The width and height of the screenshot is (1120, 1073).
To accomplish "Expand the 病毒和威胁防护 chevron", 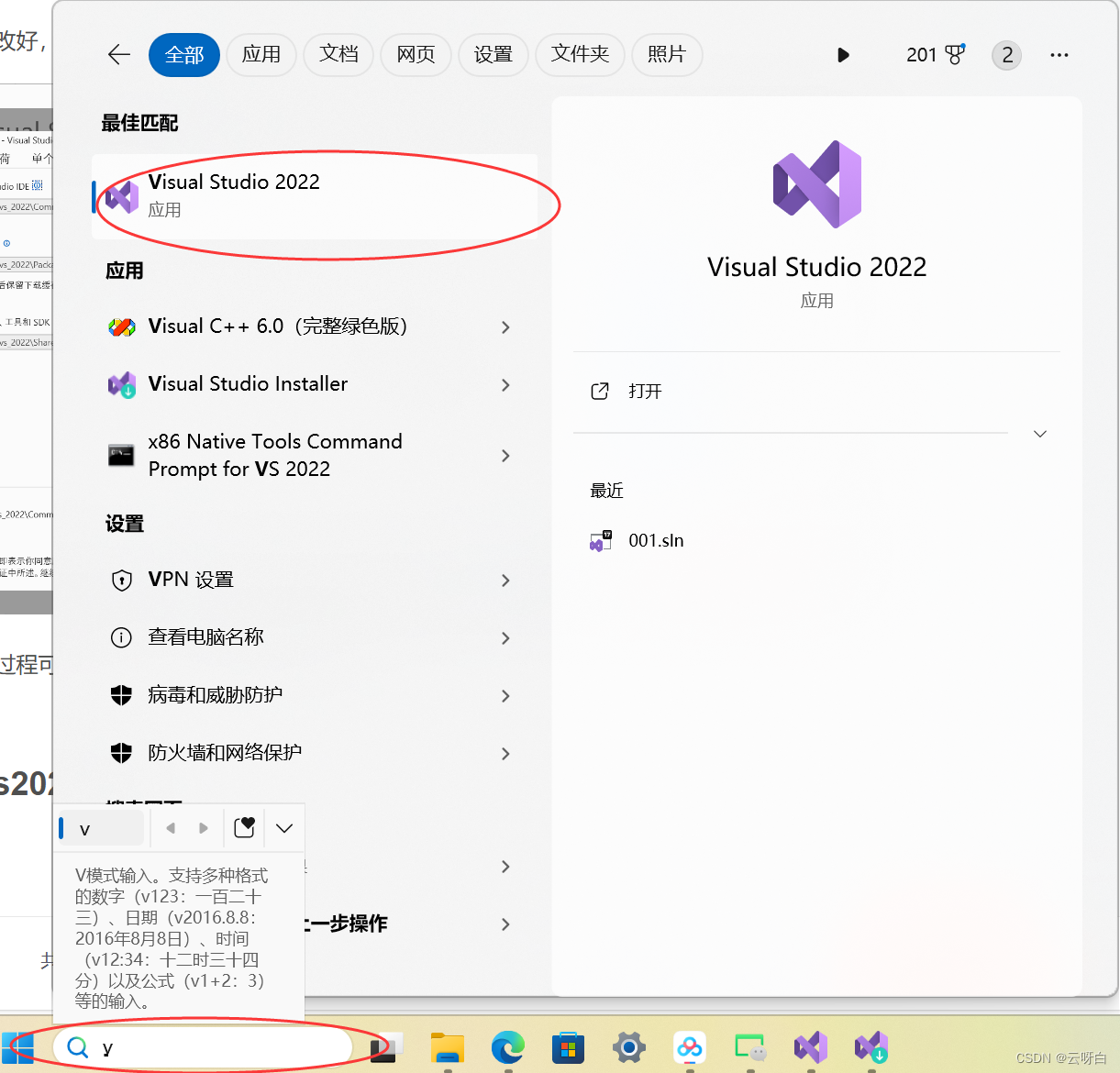I will click(505, 696).
